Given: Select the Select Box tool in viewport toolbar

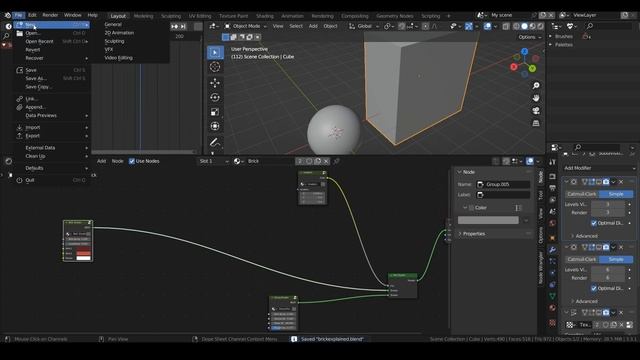Looking at the screenshot, I should 215,53.
